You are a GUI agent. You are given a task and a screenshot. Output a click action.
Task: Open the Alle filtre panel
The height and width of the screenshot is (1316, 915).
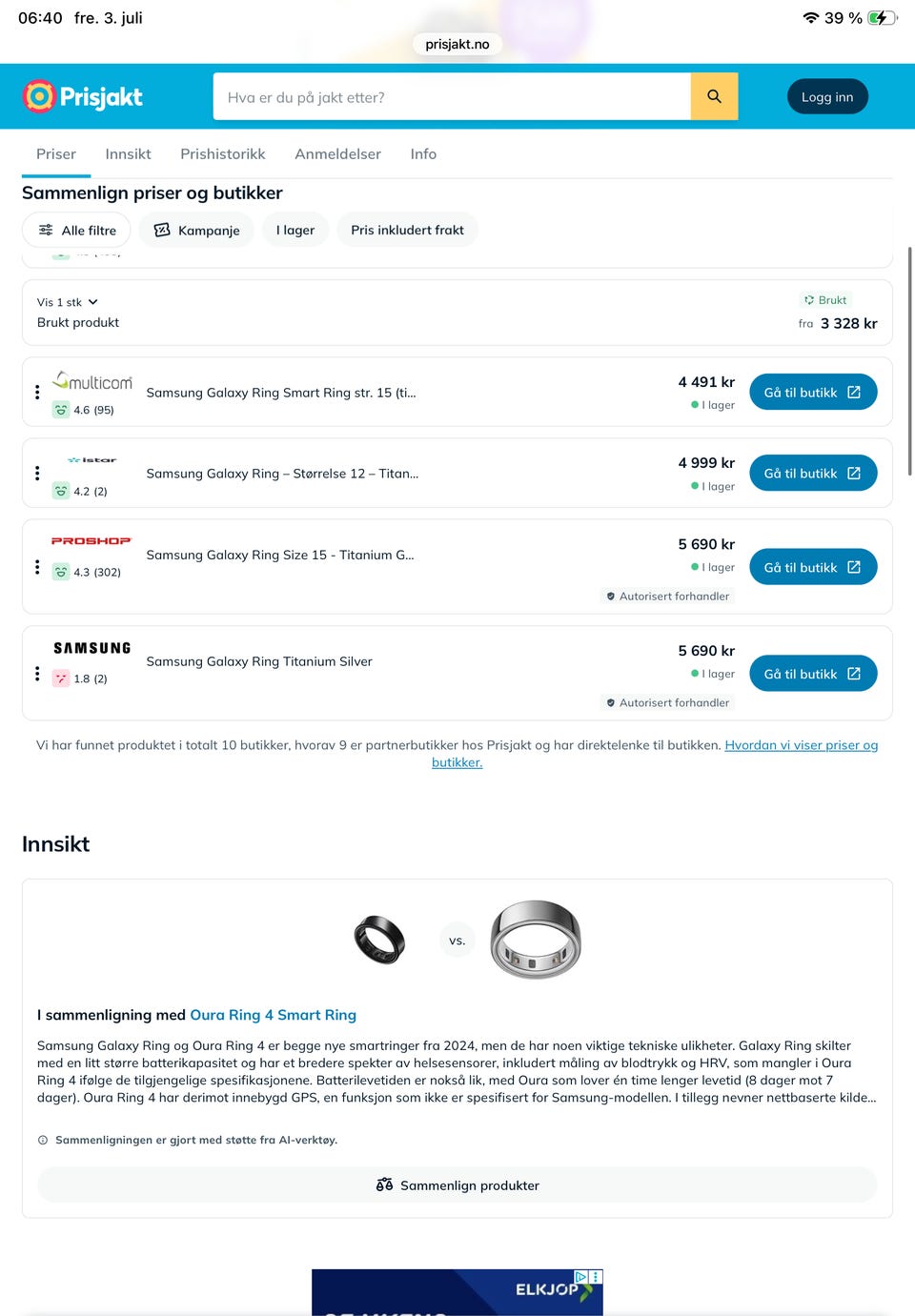(77, 230)
